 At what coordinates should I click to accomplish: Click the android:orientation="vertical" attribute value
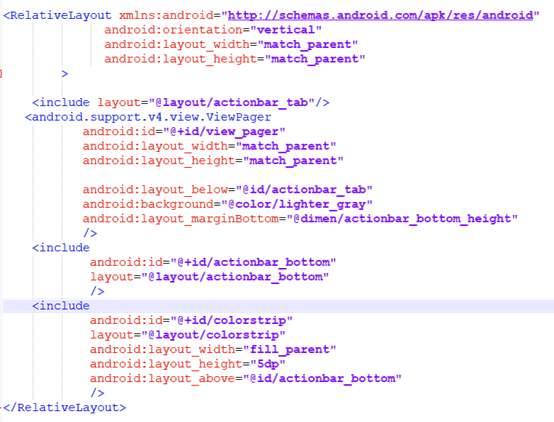click(x=286, y=30)
